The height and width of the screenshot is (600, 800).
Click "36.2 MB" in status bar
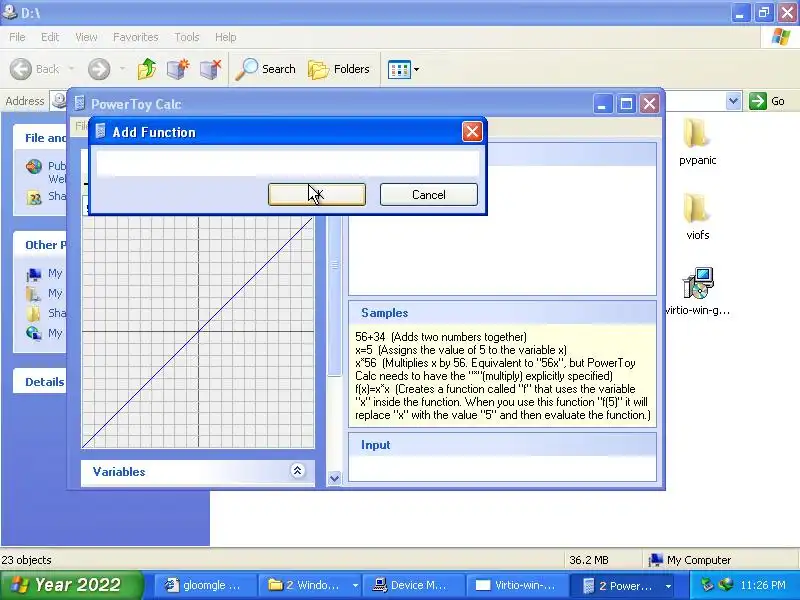(x=589, y=560)
